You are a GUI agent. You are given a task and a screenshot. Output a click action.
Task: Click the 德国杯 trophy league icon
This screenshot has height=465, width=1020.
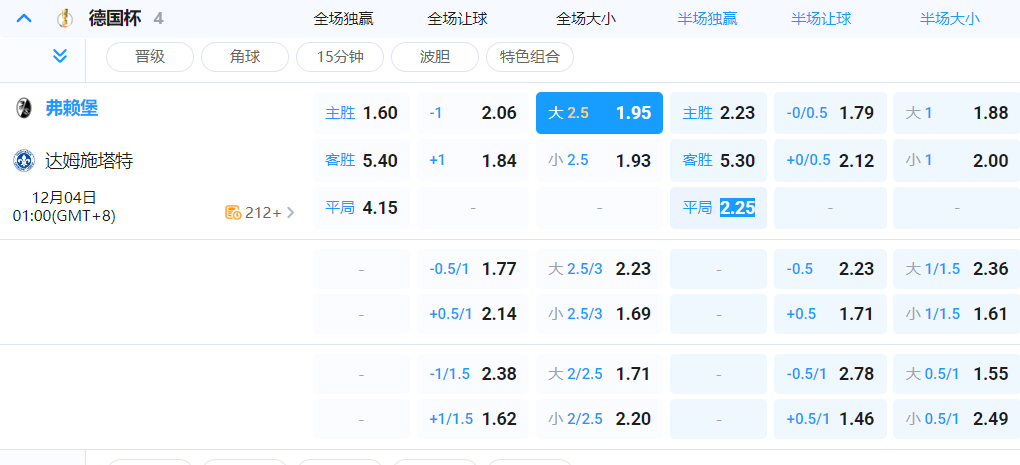[x=64, y=18]
